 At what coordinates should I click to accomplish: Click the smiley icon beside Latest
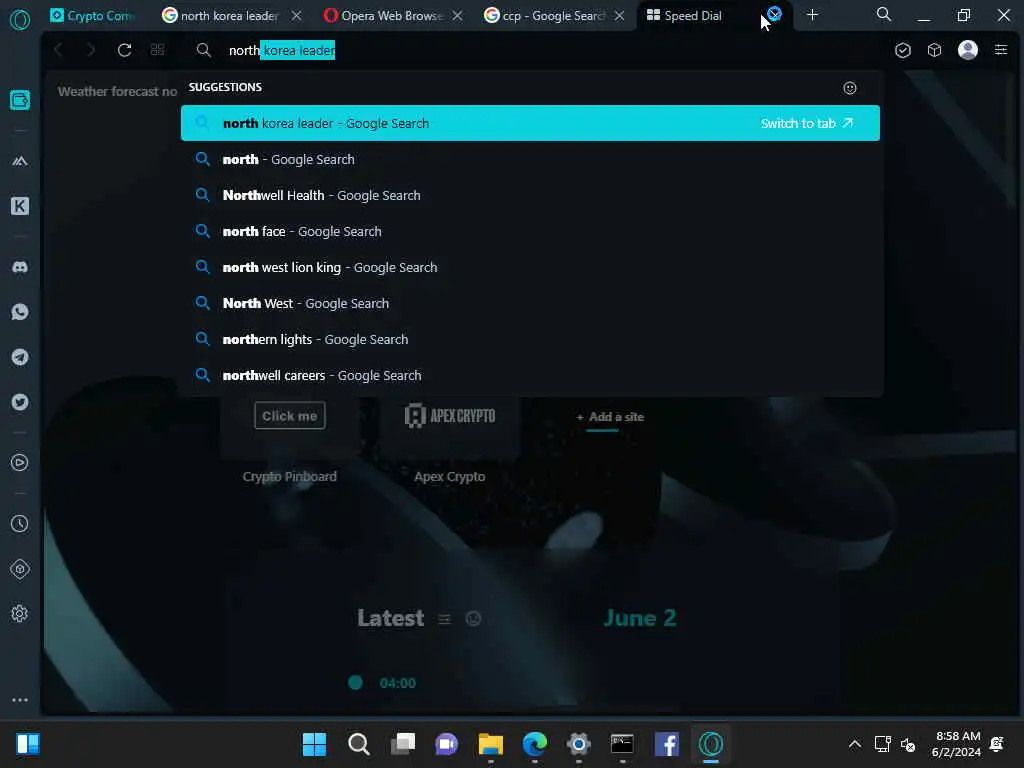point(473,618)
